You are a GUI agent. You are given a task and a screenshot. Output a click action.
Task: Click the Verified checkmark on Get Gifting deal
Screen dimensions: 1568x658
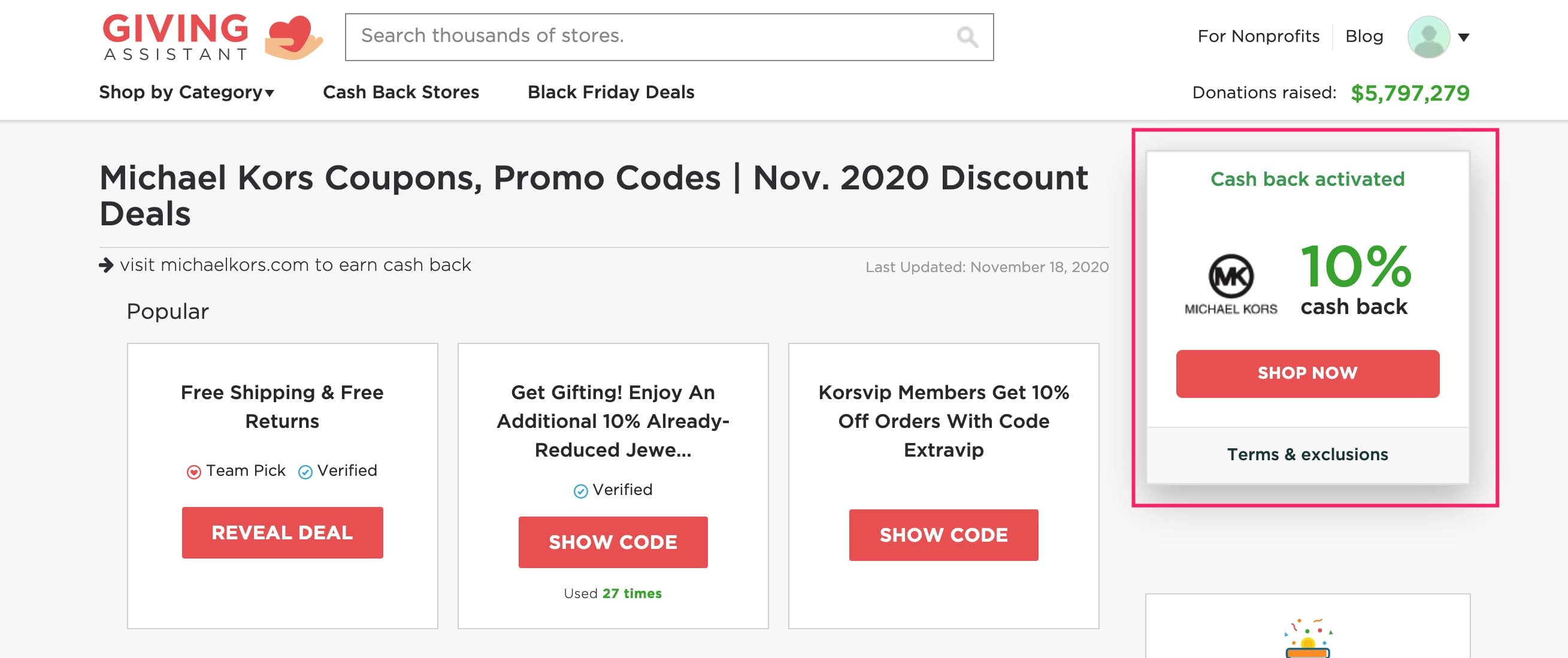(x=581, y=490)
